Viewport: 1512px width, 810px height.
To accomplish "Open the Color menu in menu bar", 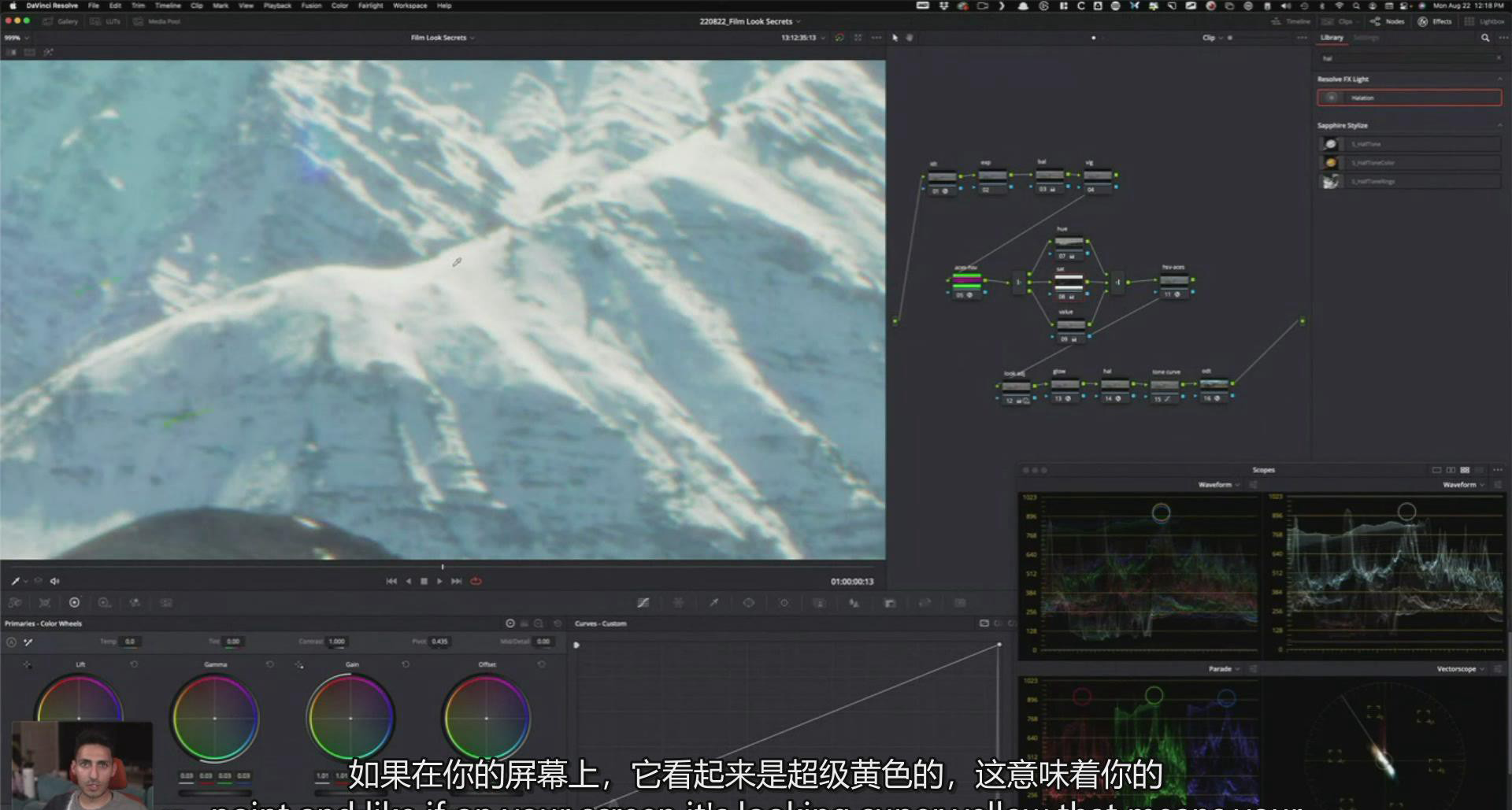I will tap(339, 6).
